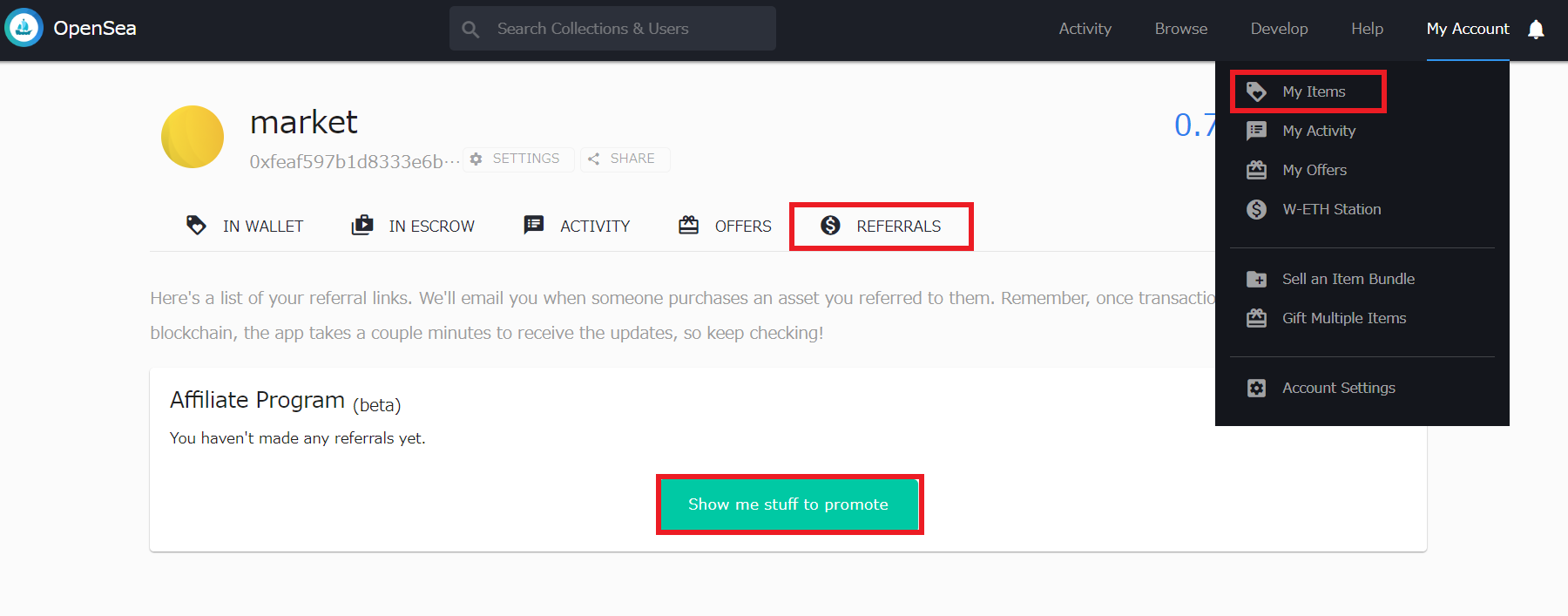Viewport: 1568px width, 616px height.
Task: Click the dollar icon next to W-ETH Station
Action: point(1256,209)
